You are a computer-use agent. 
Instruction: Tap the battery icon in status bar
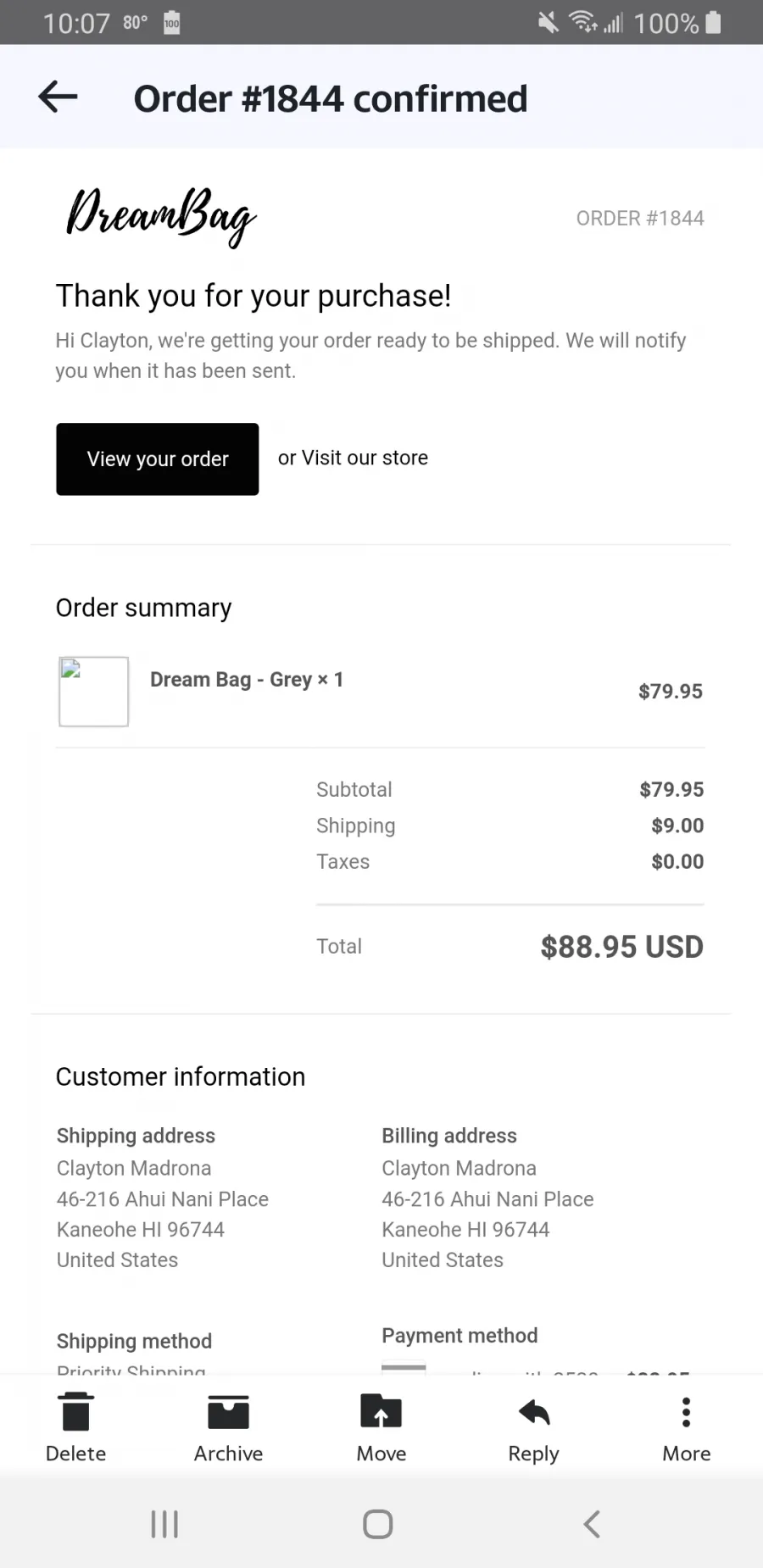pyautogui.click(x=713, y=22)
